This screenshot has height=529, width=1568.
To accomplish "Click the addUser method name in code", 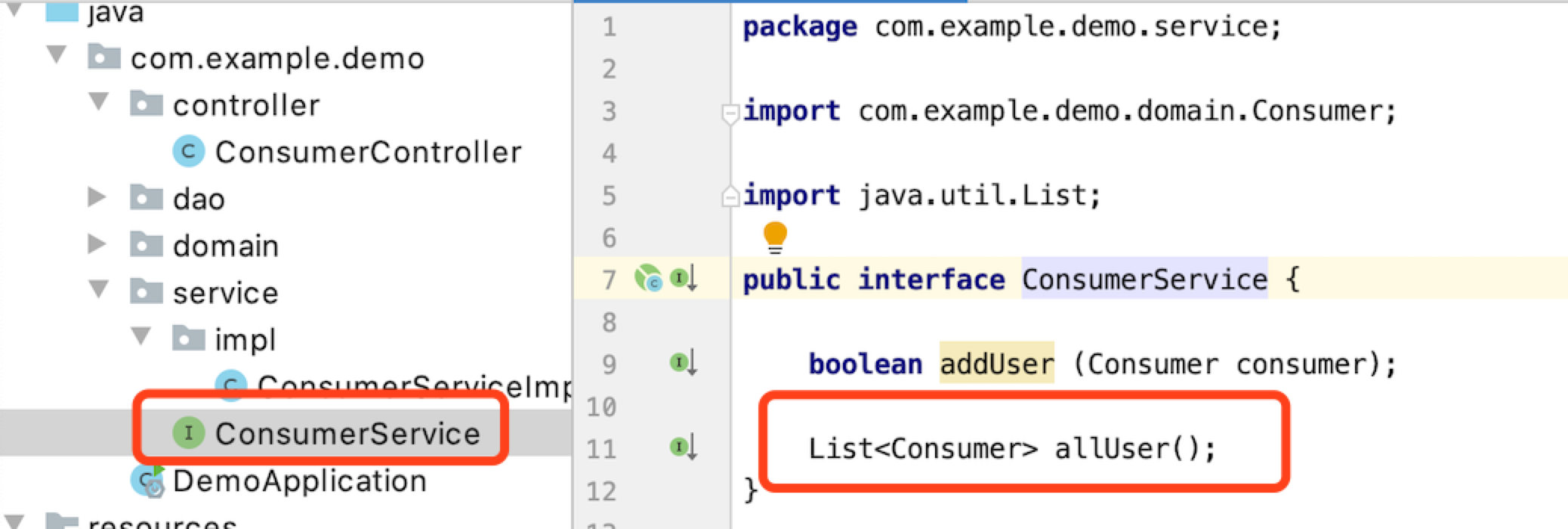I will click(x=996, y=363).
